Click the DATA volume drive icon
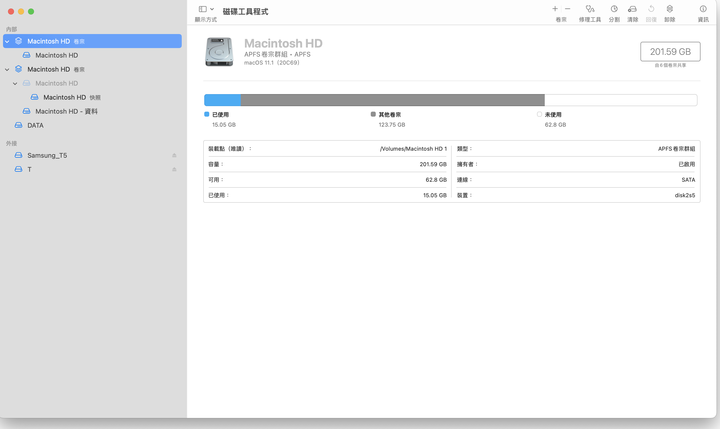The height and width of the screenshot is (429, 720). pos(18,125)
